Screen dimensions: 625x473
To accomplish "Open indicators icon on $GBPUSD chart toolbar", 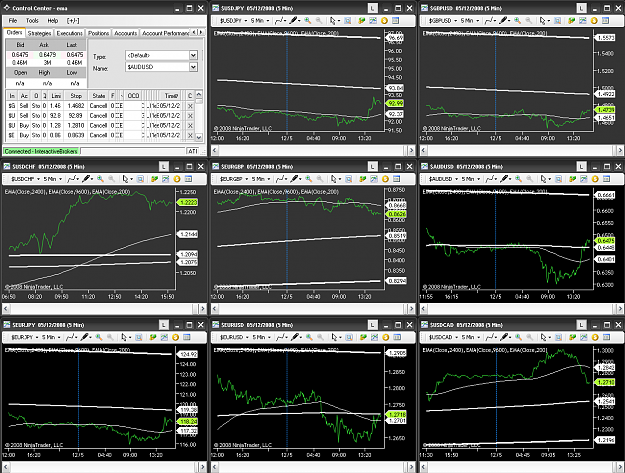I will point(571,20).
